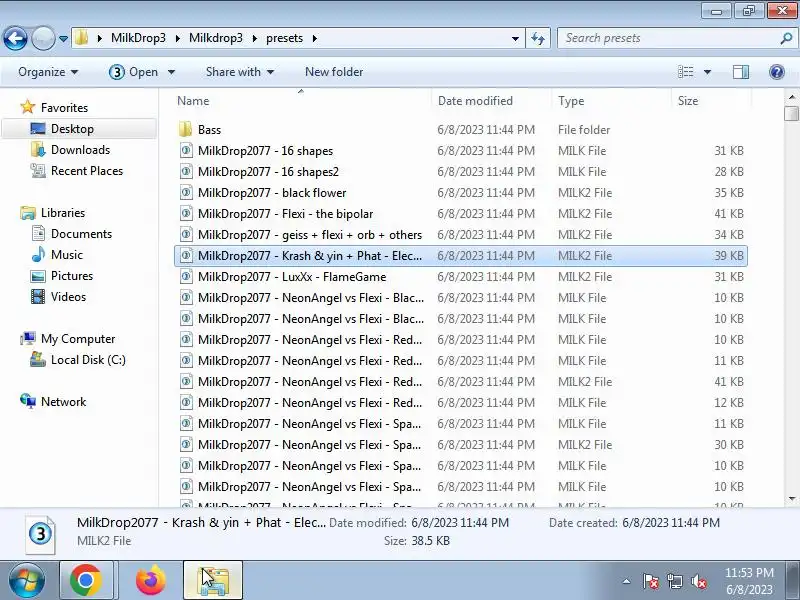The width and height of the screenshot is (800, 600).
Task: Click network tray icon
Action: point(674,581)
